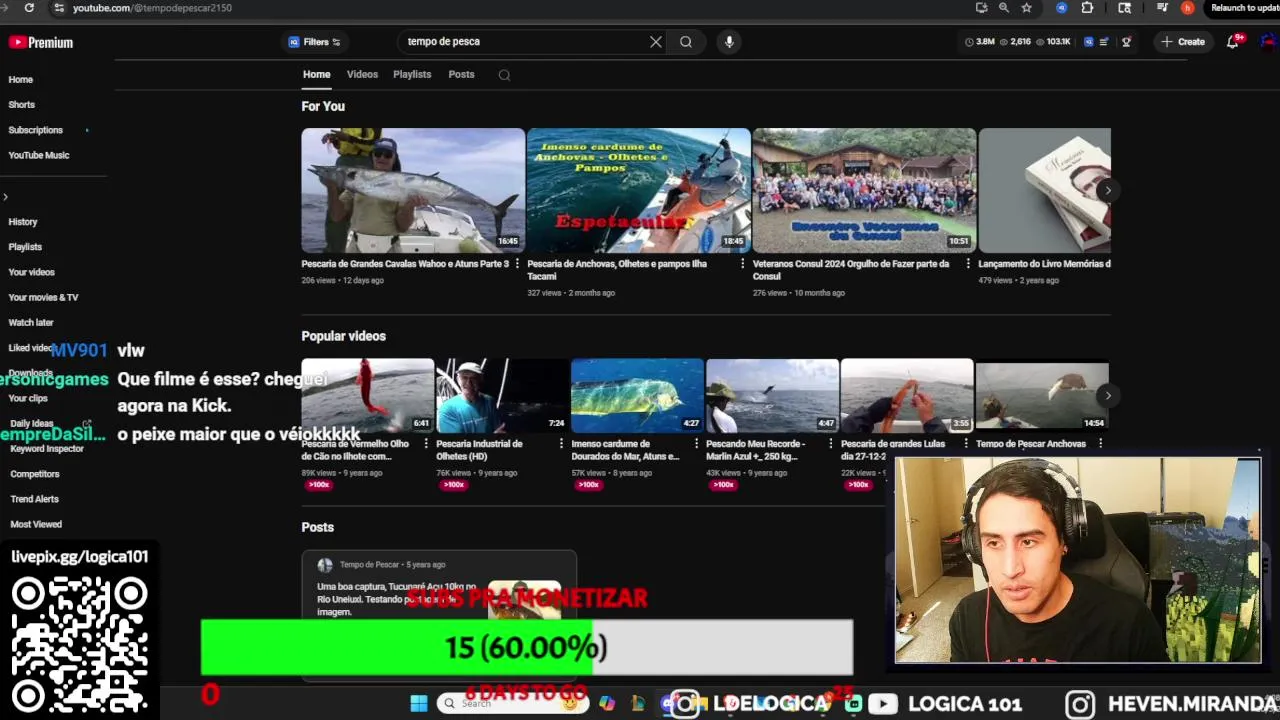
Task: Open options menu for Pescaria Industrial de Olhetes video
Action: click(561, 444)
